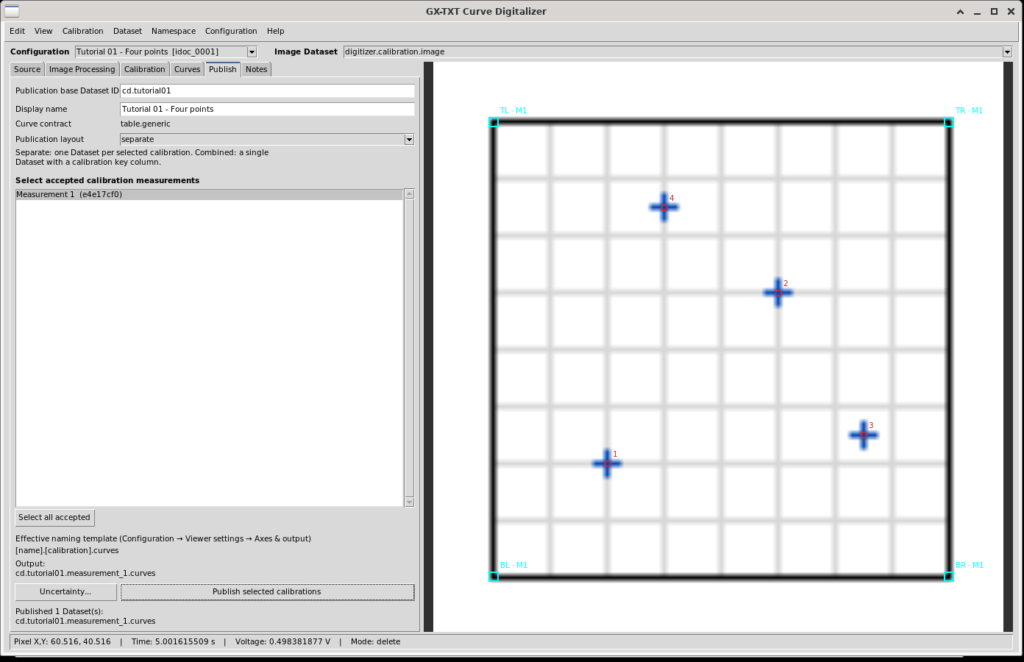Click the BL - M1 calibration corner handle
This screenshot has height=662, width=1024.
click(494, 576)
